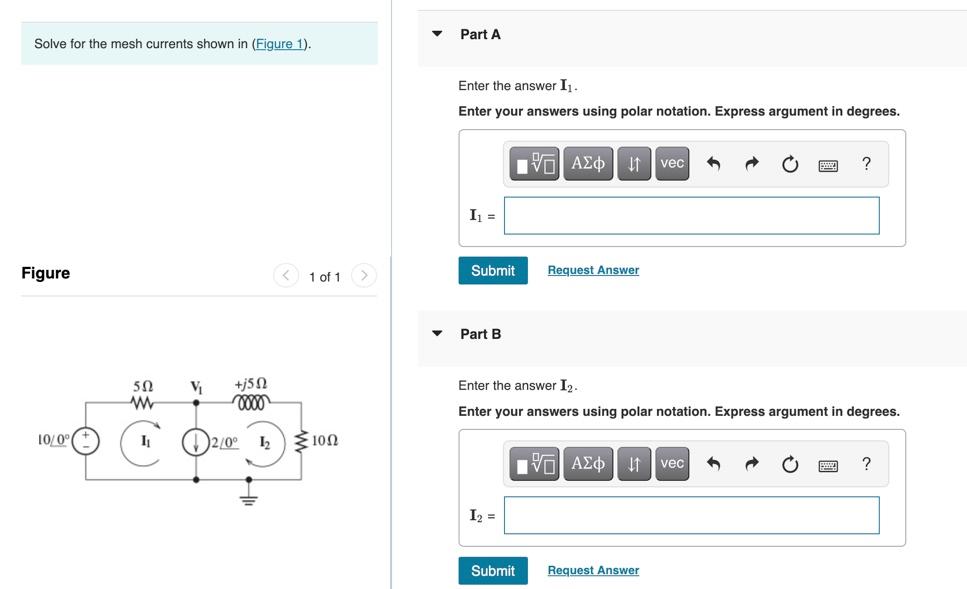
Task: Click the next figure chevron
Action: [x=362, y=276]
